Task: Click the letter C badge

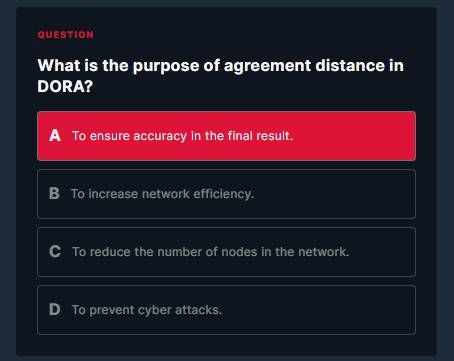Action: [55, 252]
